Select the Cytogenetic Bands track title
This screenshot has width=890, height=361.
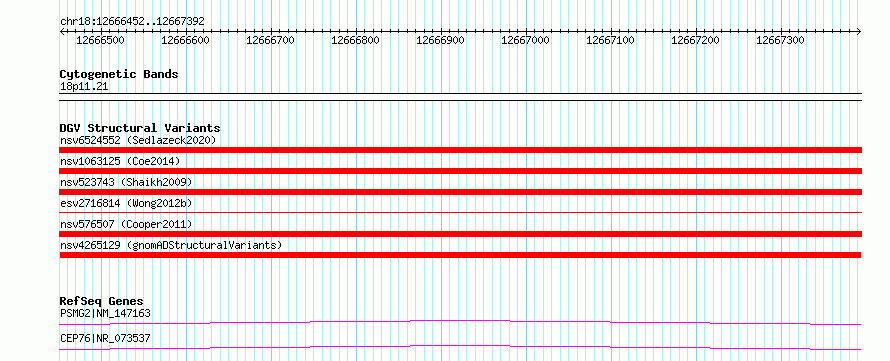point(119,74)
